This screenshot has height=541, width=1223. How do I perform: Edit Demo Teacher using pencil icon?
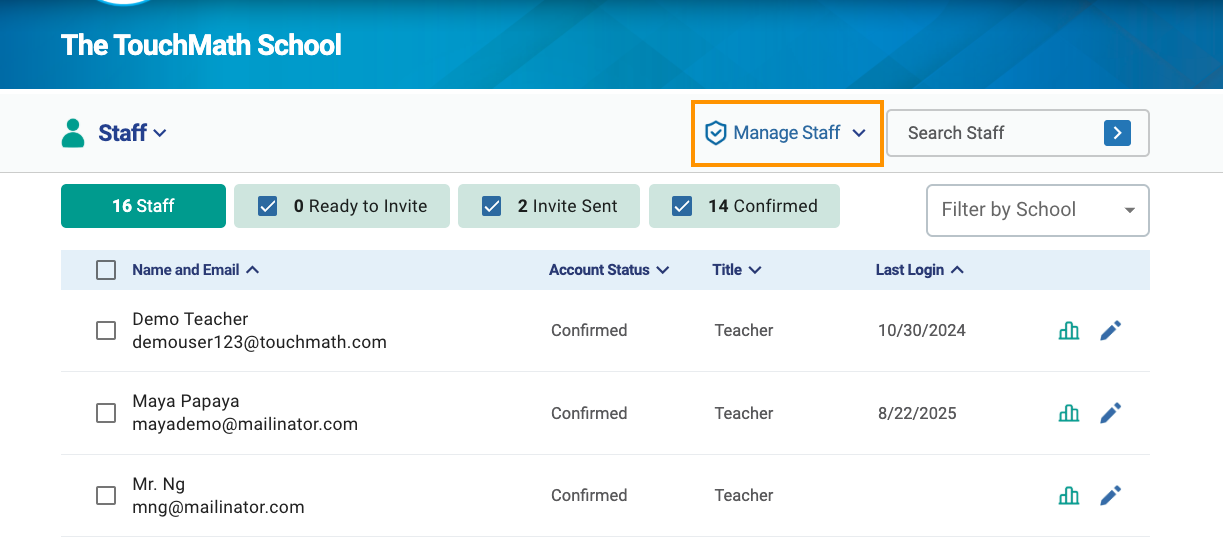point(1110,330)
